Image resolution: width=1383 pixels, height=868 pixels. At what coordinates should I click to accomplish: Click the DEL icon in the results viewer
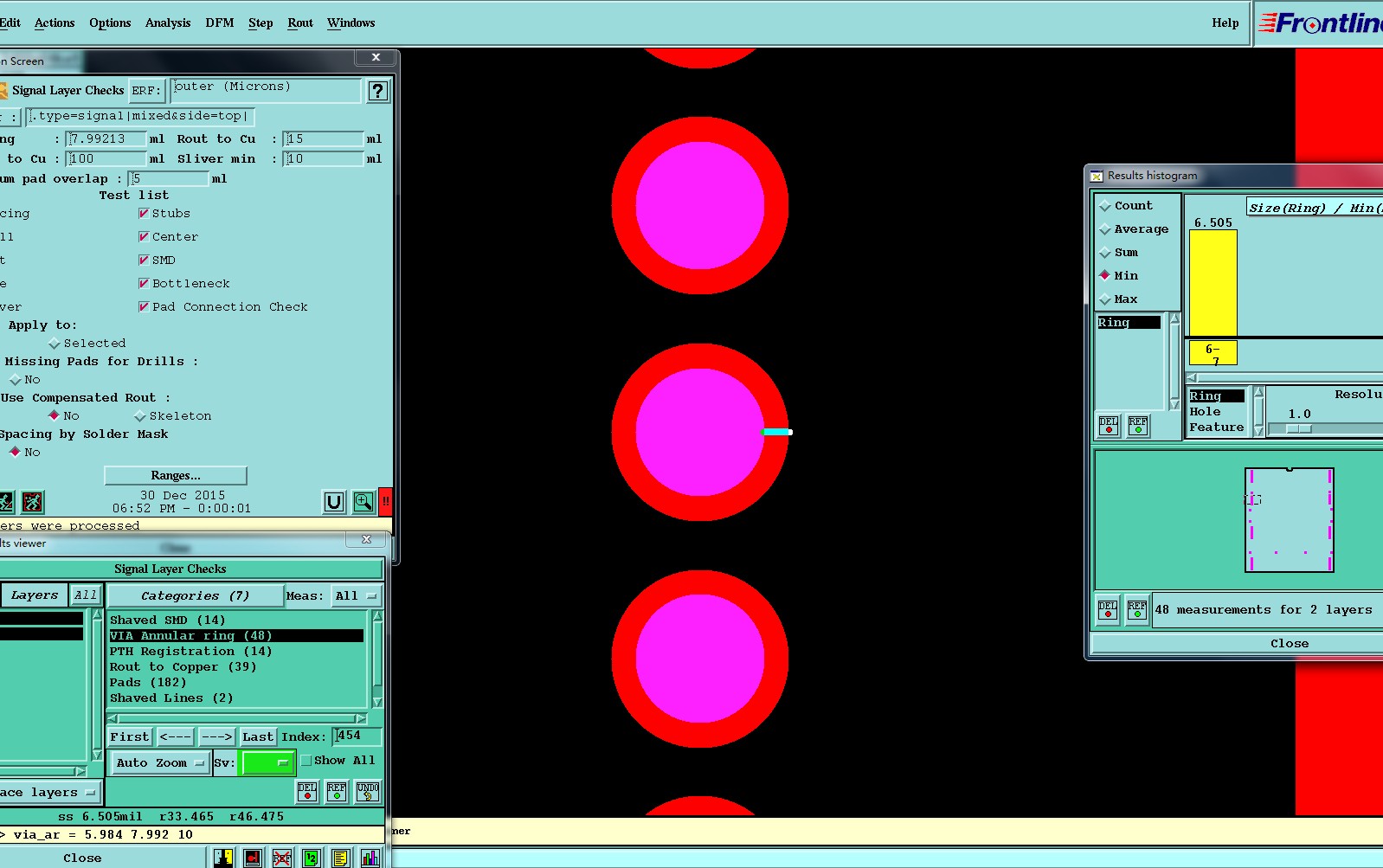(x=307, y=791)
